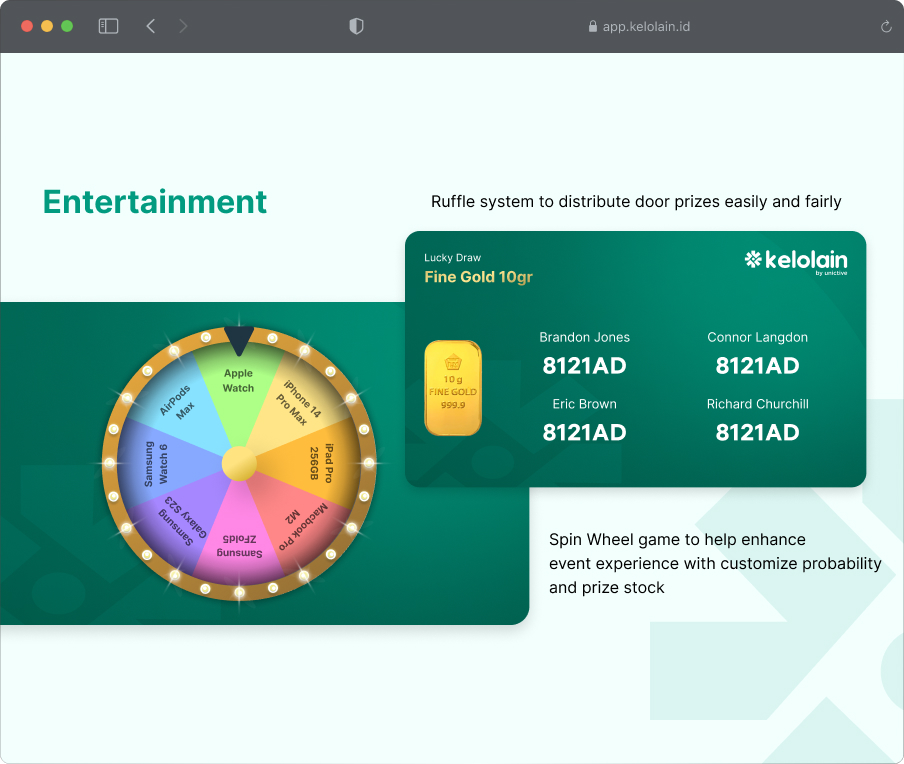Click the Entertainment heading
The height and width of the screenshot is (764, 904).
(x=155, y=202)
